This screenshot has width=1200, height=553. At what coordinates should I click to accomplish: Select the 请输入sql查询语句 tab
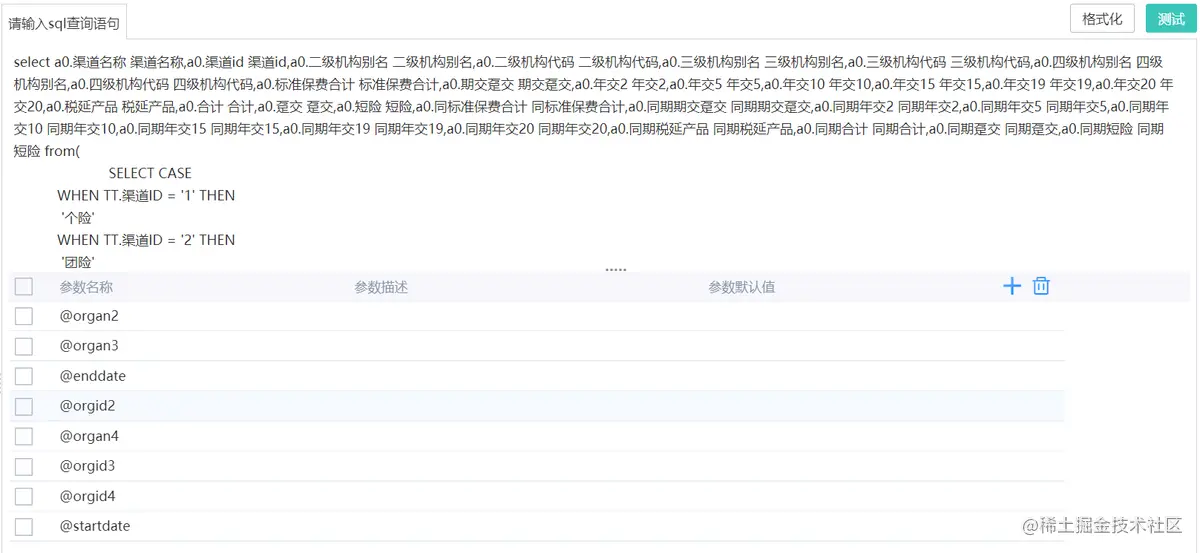pyautogui.click(x=64, y=23)
